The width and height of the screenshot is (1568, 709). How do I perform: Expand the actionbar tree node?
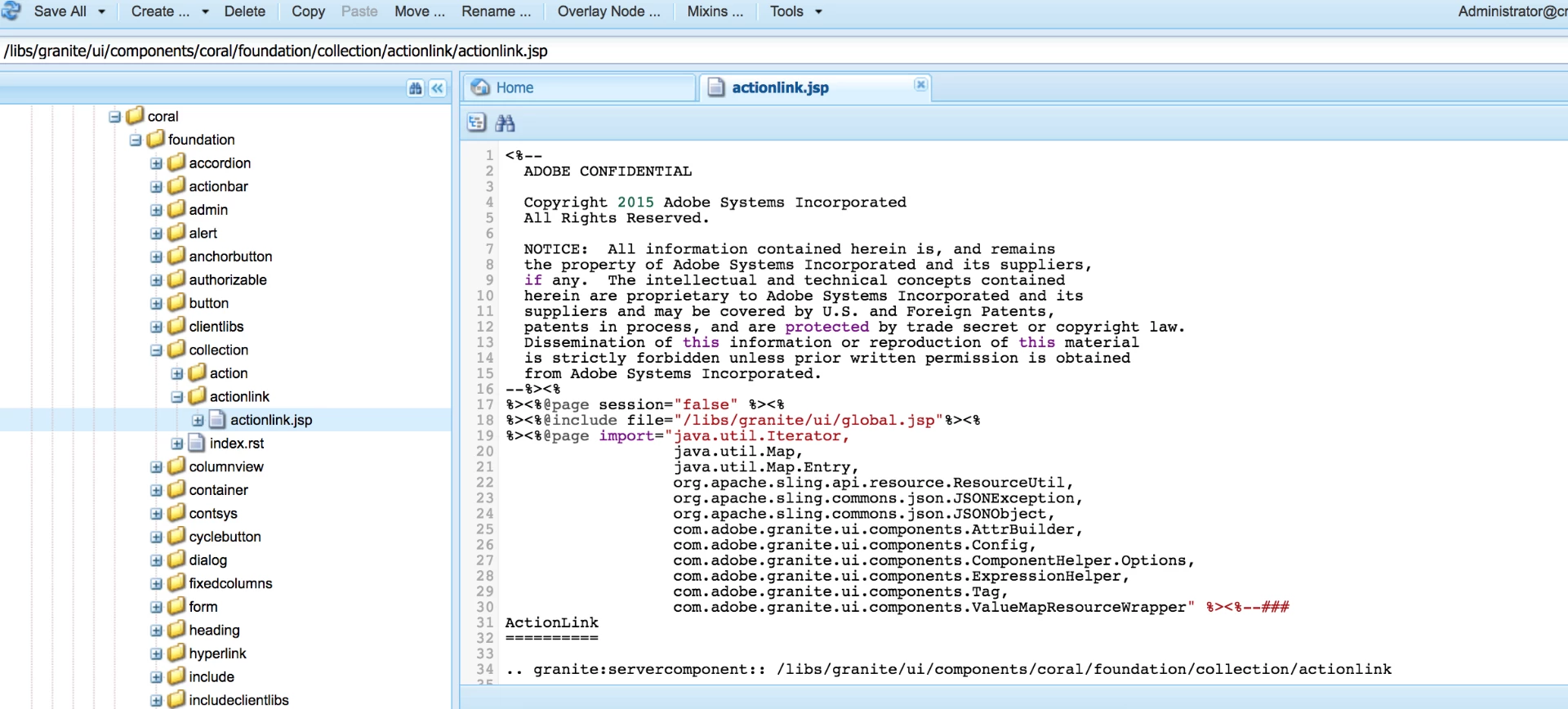click(x=156, y=187)
